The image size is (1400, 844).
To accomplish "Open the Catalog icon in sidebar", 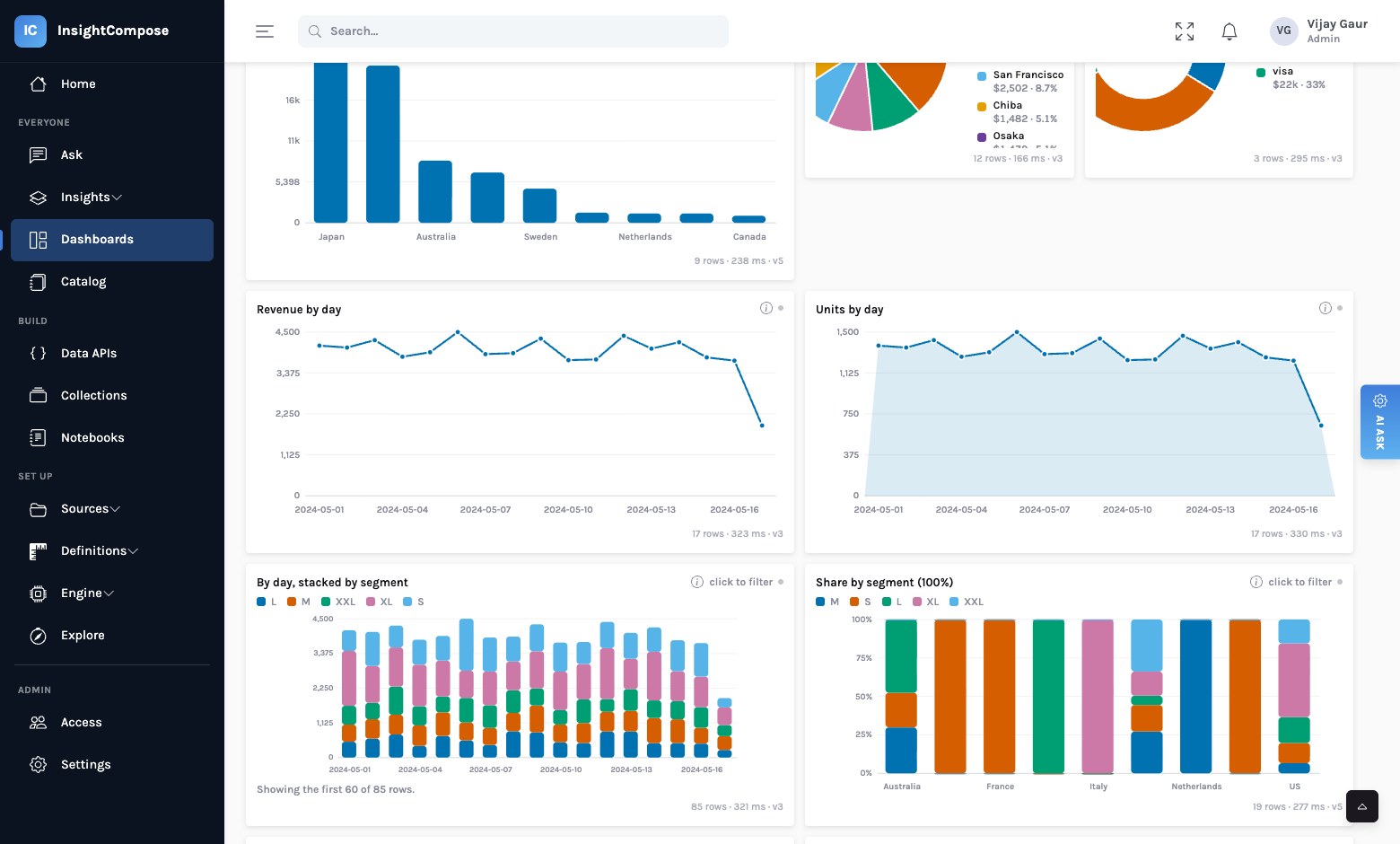I will pos(38,282).
